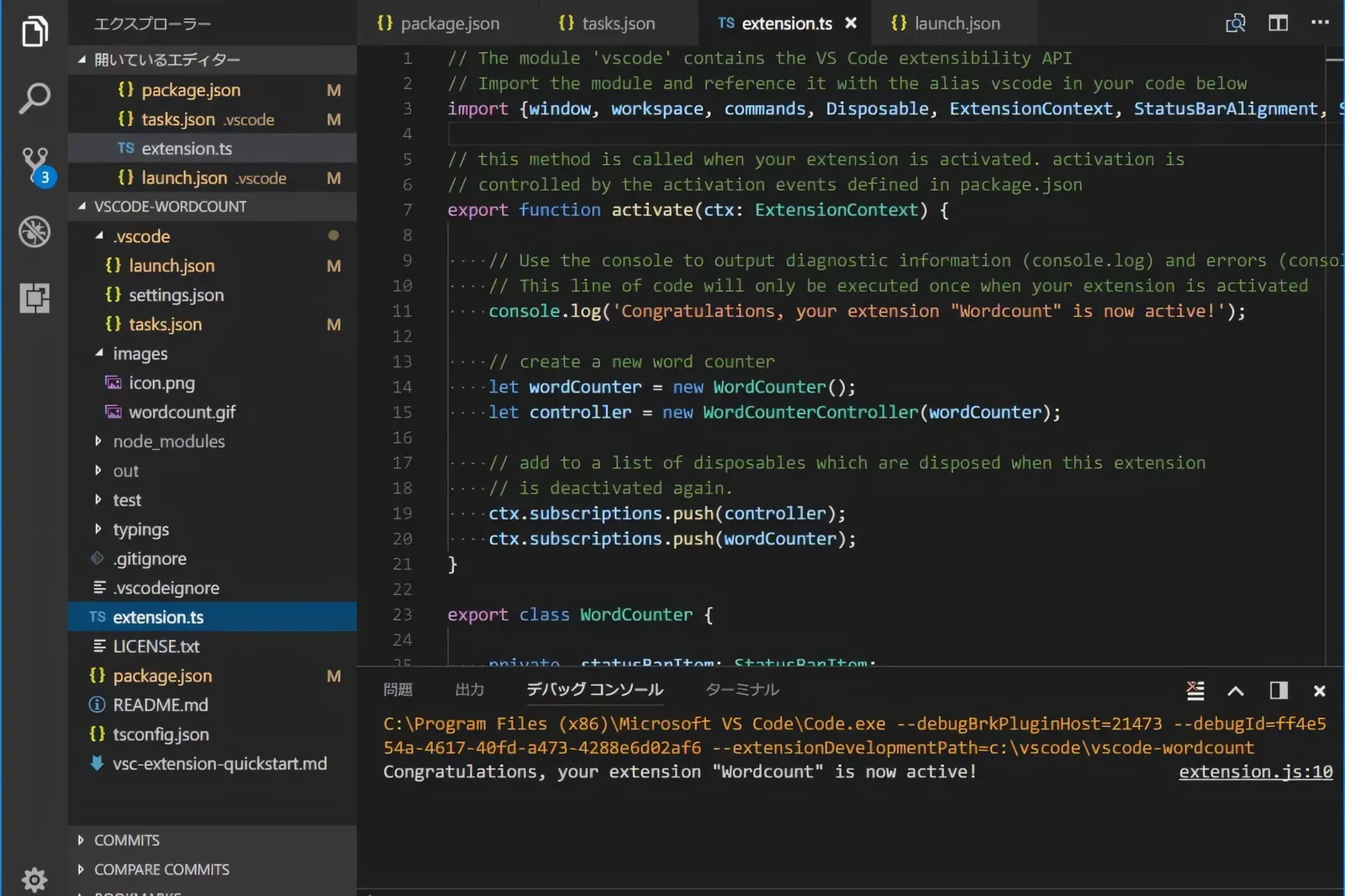This screenshot has width=1345, height=896.
Task: Expand the test folder
Action: 212,500
